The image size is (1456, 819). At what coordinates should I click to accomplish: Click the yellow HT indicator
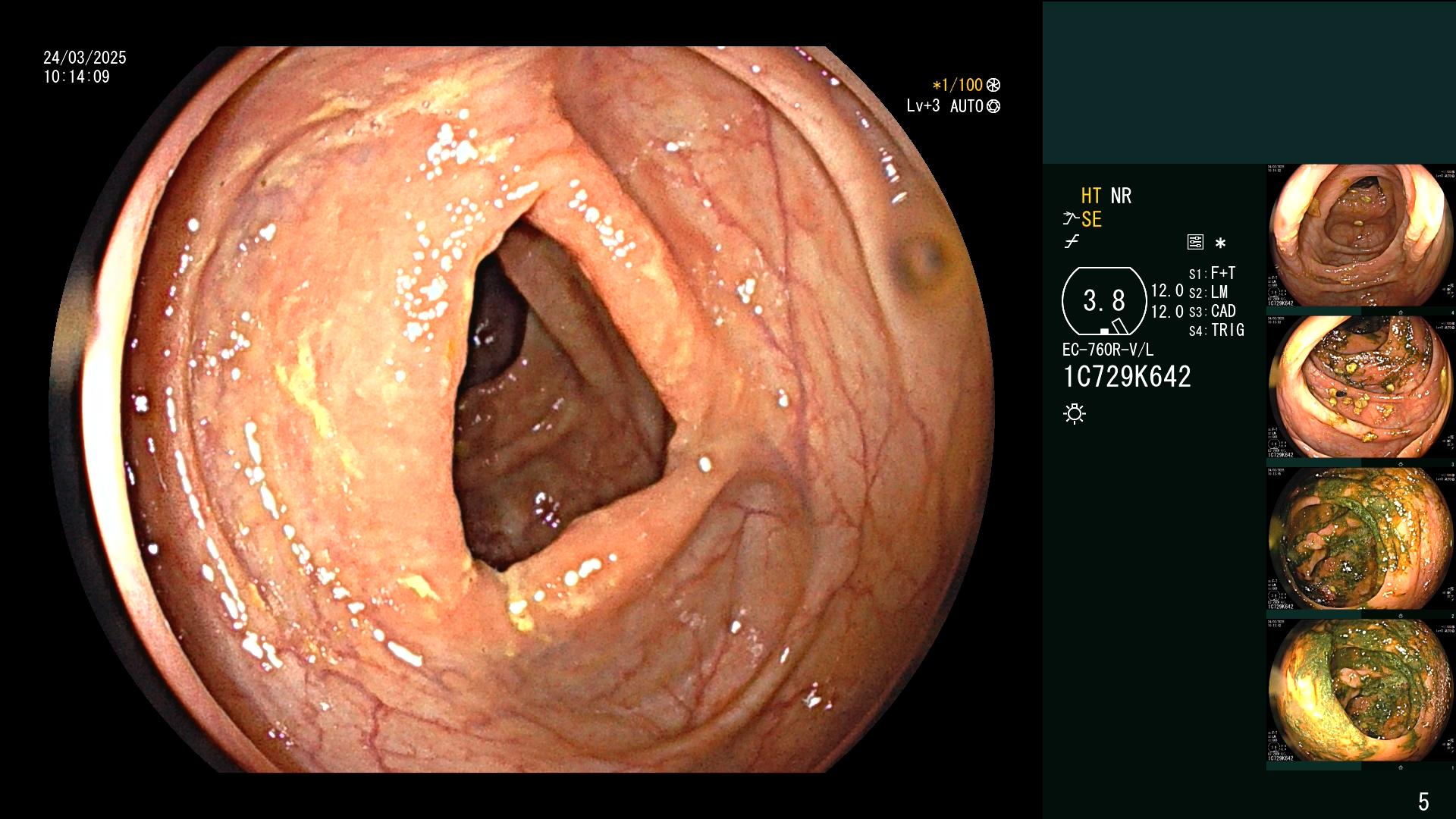1090,196
